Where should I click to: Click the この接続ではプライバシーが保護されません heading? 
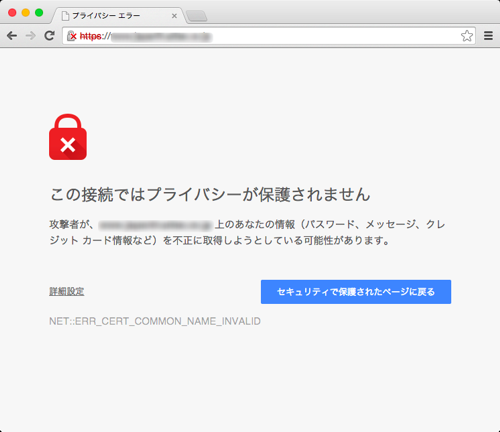pos(210,194)
